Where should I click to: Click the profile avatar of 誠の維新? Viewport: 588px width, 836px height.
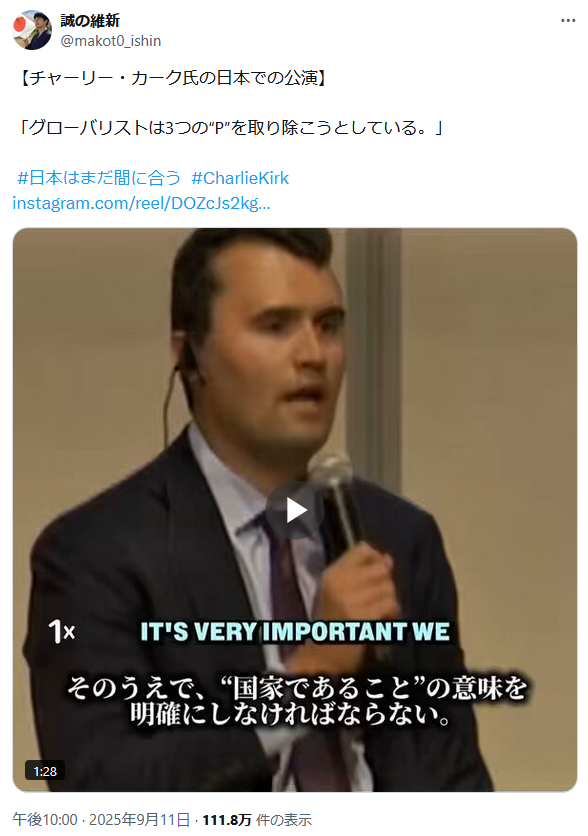click(x=32, y=30)
